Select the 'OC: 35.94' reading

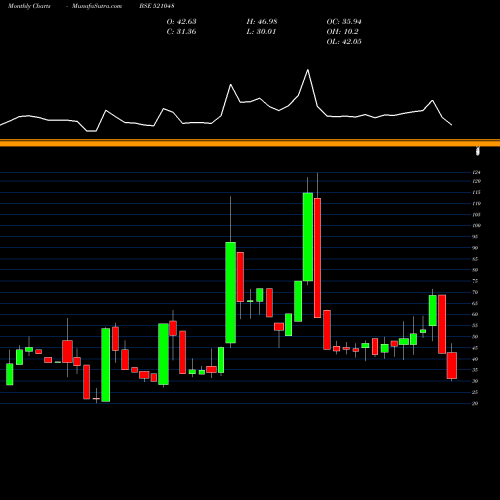pos(344,22)
